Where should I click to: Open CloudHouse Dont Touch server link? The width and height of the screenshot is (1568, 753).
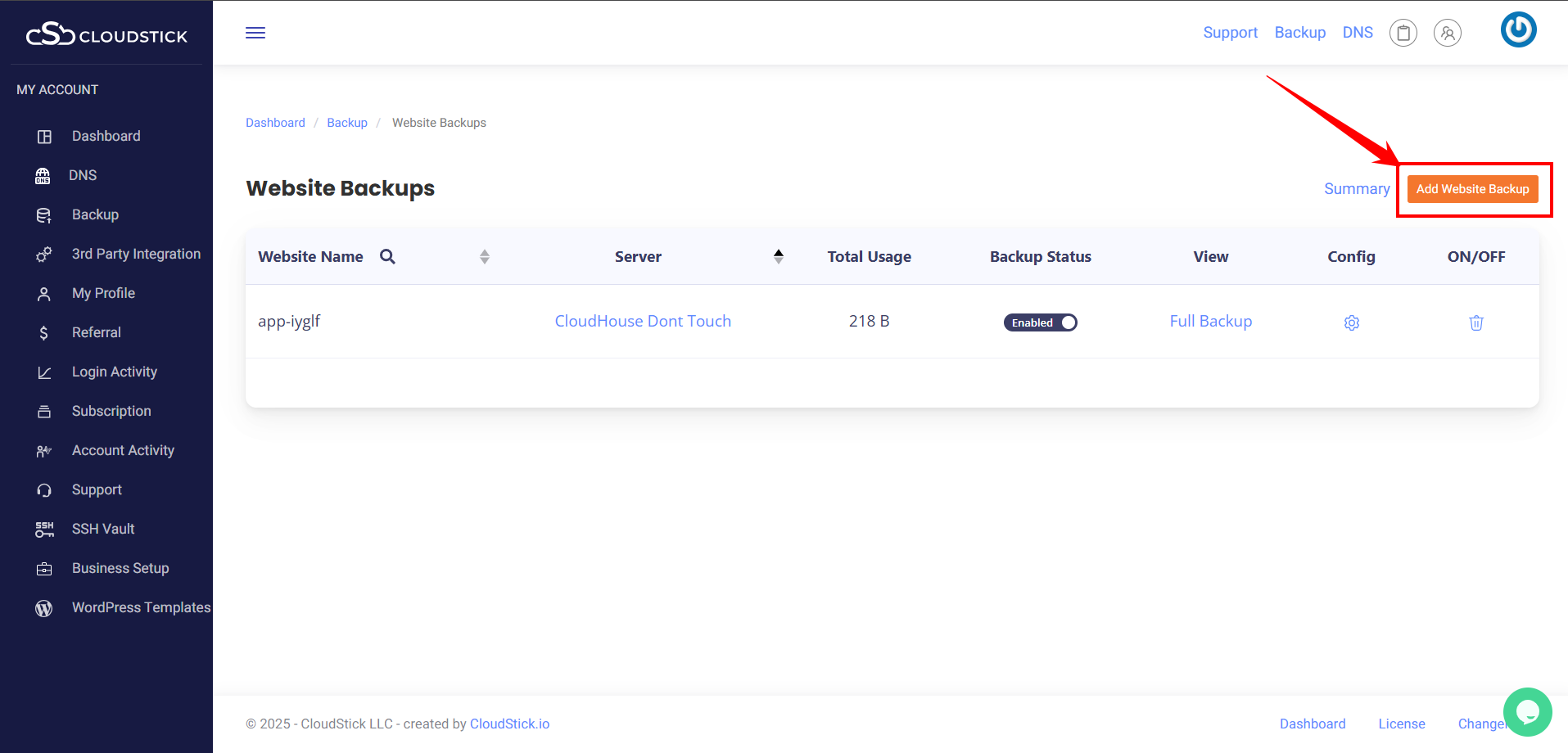[643, 322]
